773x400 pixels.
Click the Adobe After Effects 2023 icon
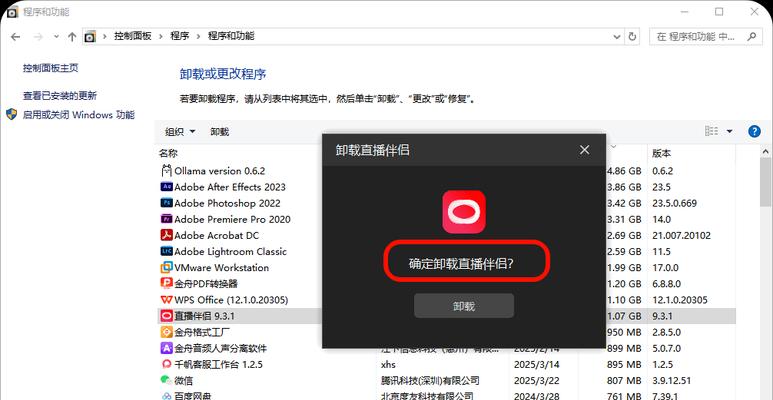pos(166,187)
